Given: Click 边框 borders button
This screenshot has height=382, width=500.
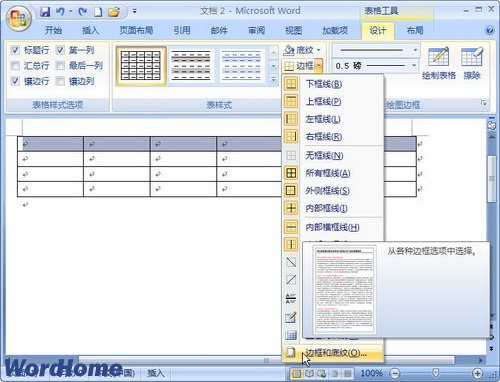Looking at the screenshot, I should (x=299, y=66).
